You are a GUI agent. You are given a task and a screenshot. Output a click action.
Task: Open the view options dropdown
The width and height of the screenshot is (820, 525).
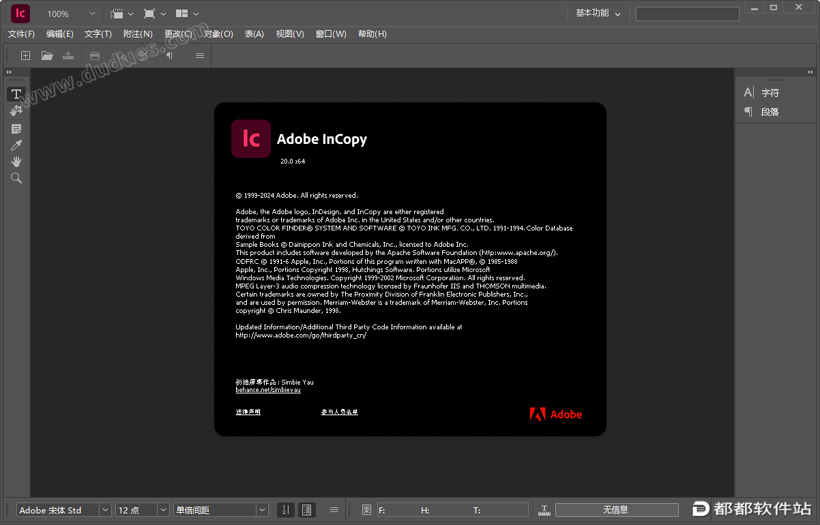tap(122, 14)
